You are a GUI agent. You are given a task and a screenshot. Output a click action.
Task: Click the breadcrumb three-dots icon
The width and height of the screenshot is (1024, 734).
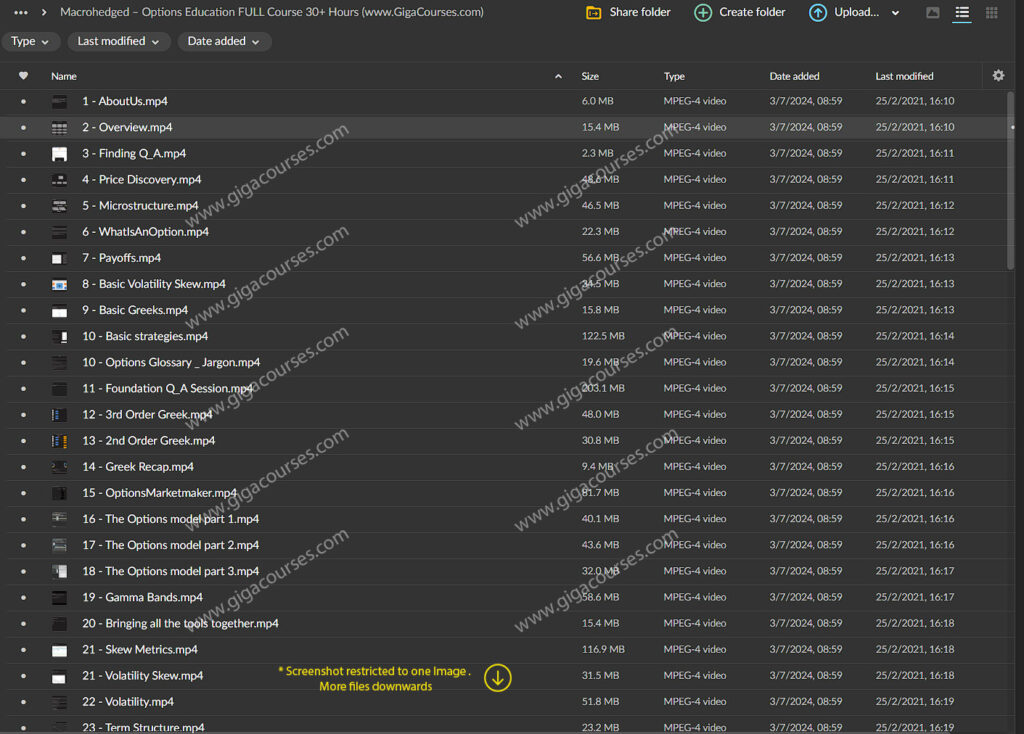(20, 13)
